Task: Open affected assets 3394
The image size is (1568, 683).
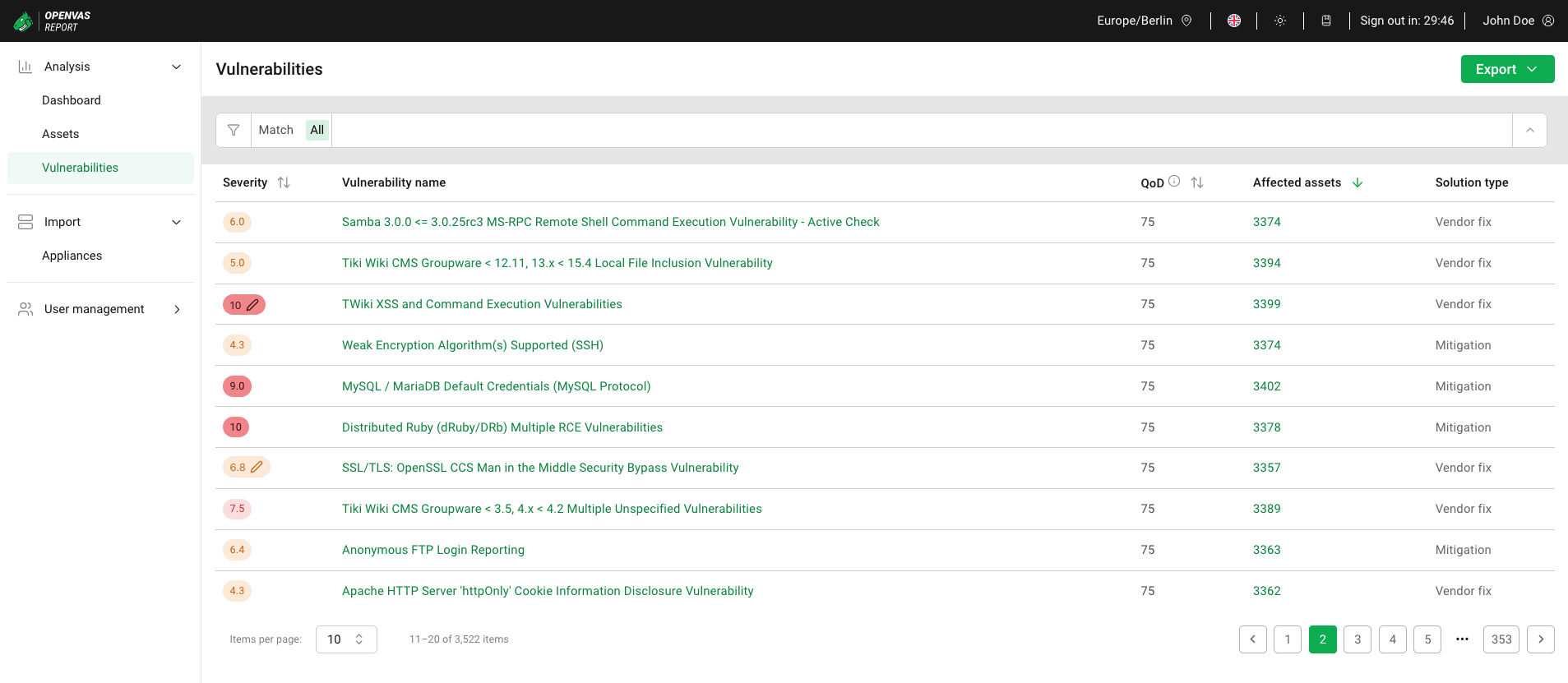Action: tap(1267, 263)
